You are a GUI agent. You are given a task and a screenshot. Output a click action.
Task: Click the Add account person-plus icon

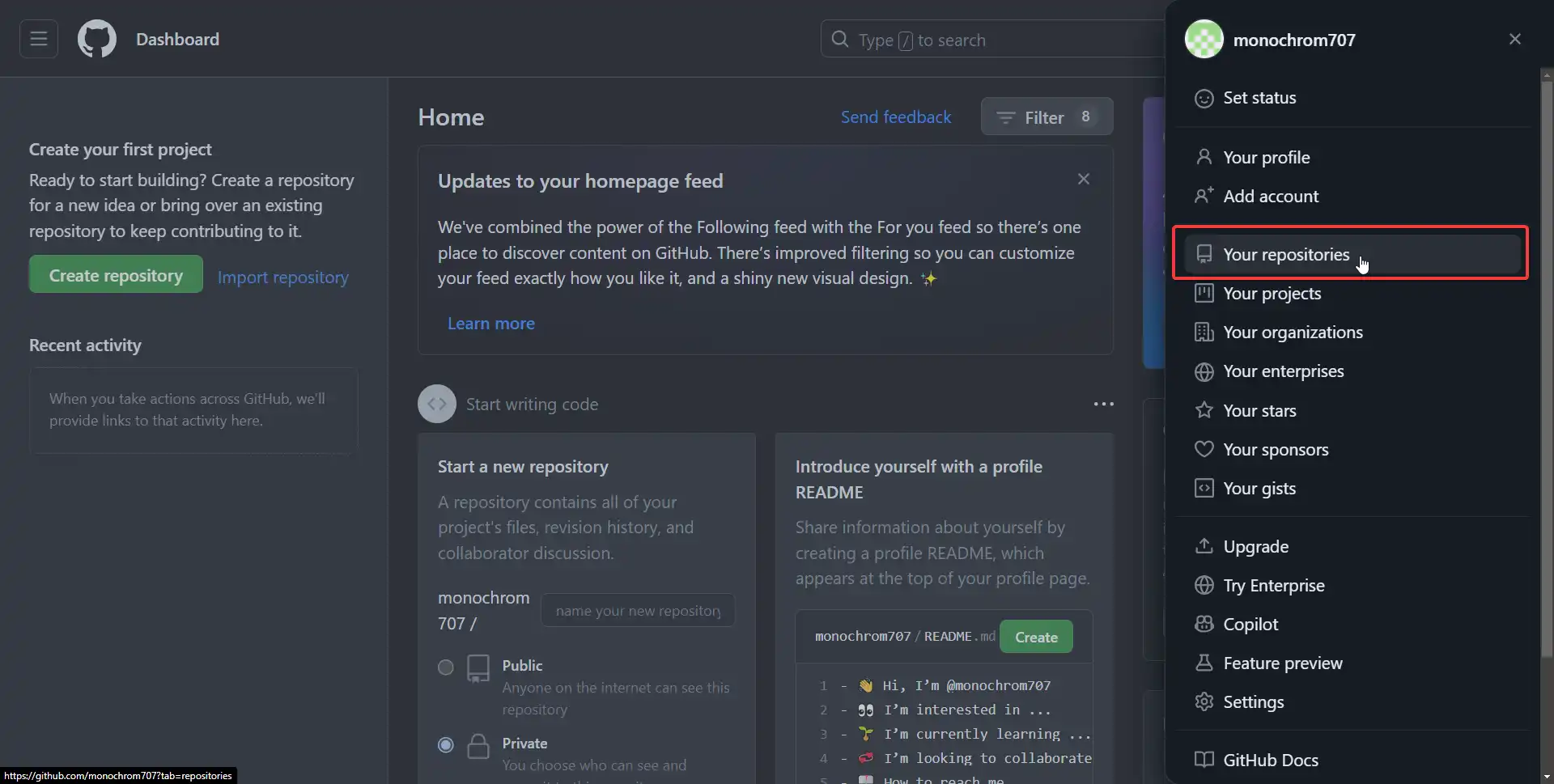(1204, 196)
